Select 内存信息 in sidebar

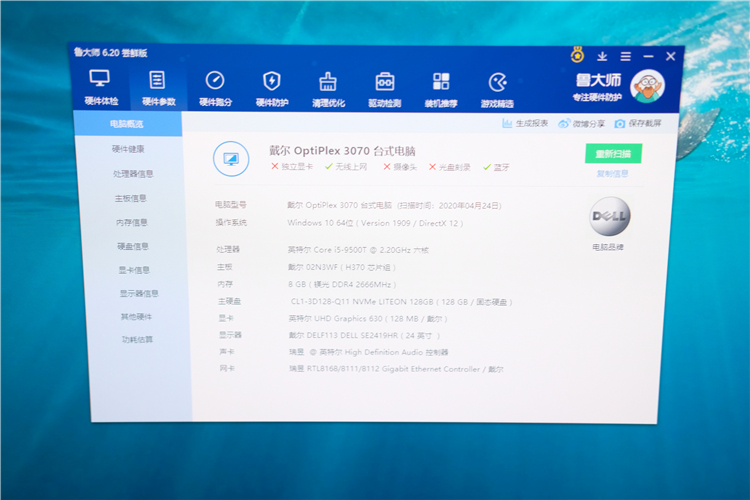pos(132,222)
